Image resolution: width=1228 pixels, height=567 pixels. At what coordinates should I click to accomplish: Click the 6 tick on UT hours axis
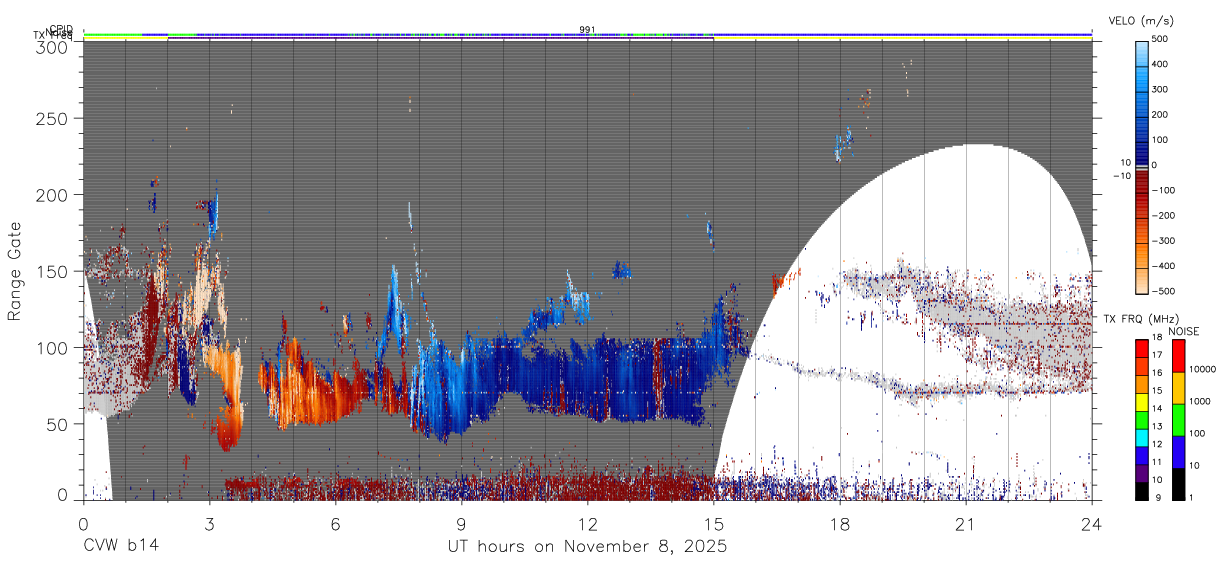click(x=335, y=522)
